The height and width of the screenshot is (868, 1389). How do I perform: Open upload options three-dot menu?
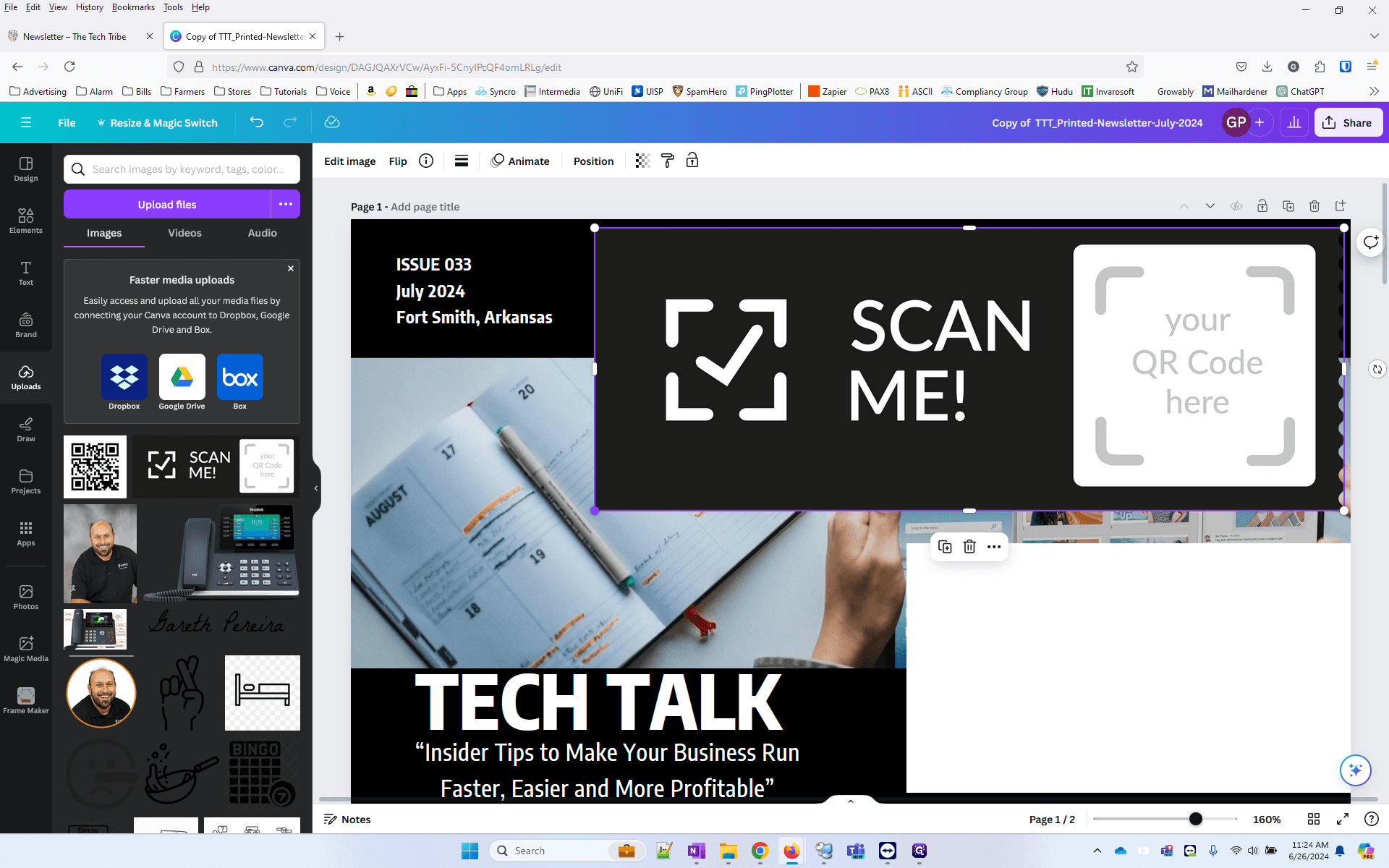tap(286, 204)
